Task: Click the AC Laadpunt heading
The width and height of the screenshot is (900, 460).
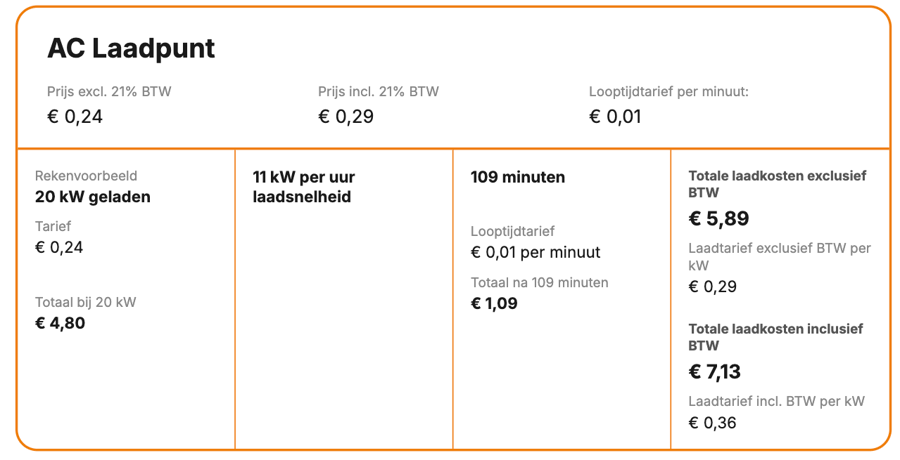Action: 131,49
